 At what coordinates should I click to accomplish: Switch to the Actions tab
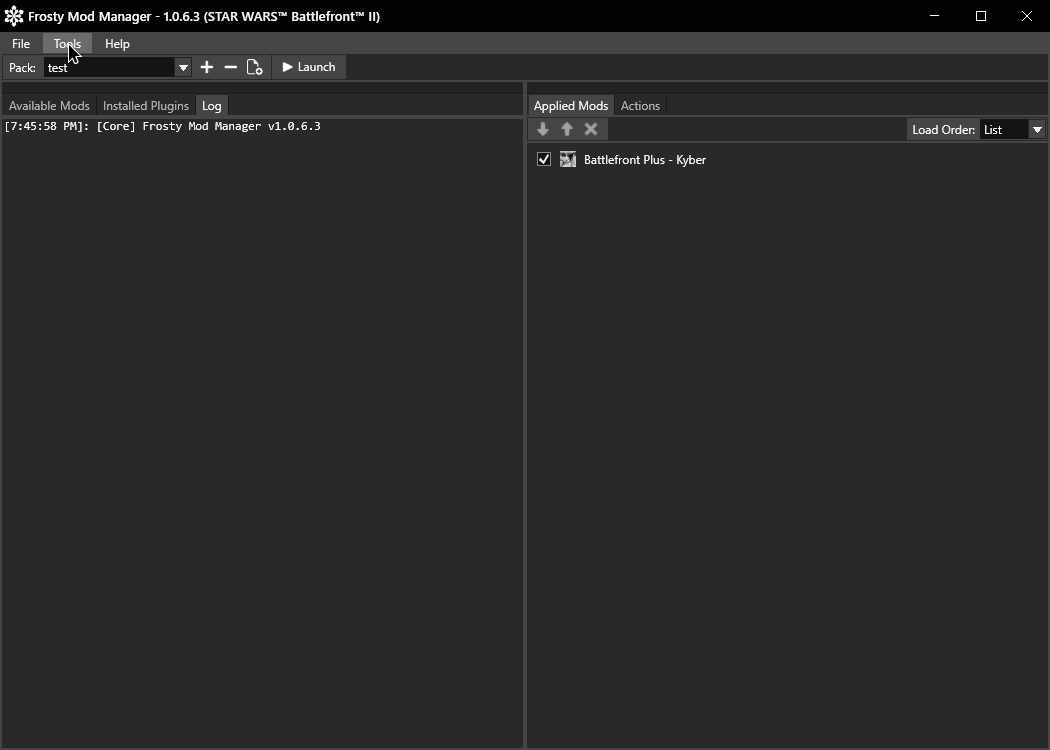click(640, 106)
